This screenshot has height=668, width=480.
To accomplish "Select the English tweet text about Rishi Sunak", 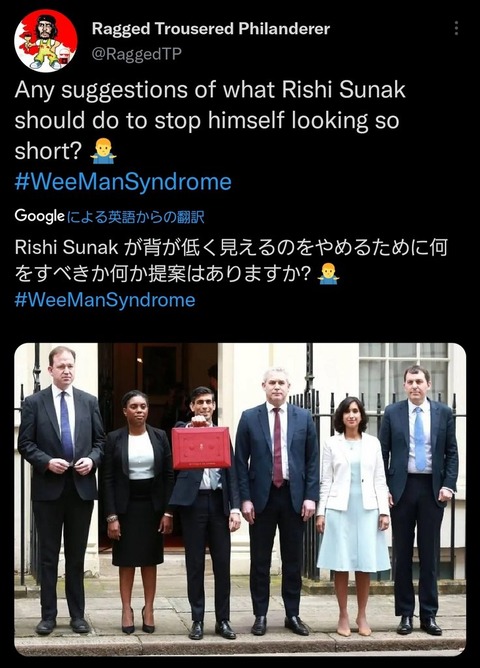I will [x=210, y=120].
